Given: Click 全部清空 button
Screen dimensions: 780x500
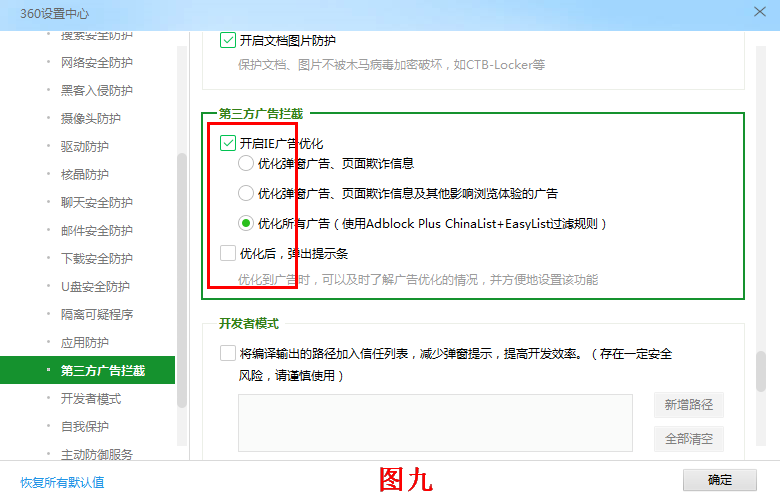Looking at the screenshot, I should (689, 439).
